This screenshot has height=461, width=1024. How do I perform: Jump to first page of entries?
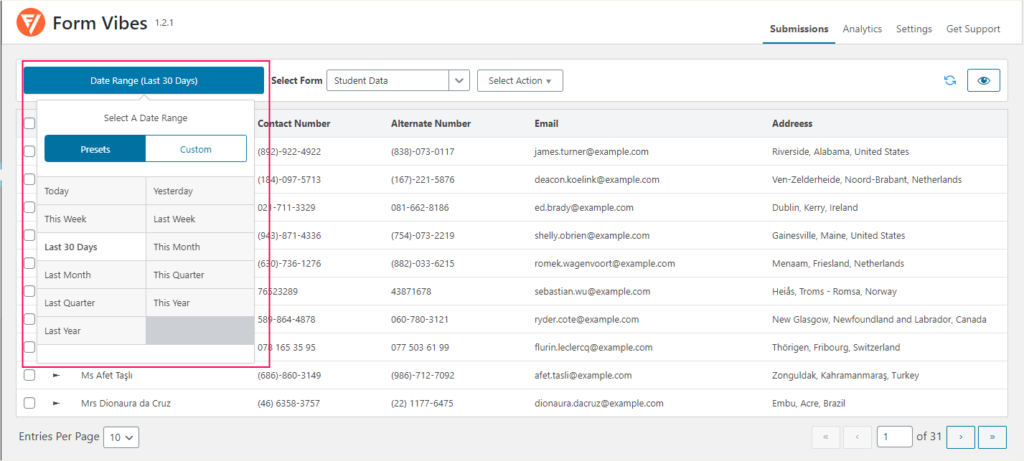coord(826,437)
